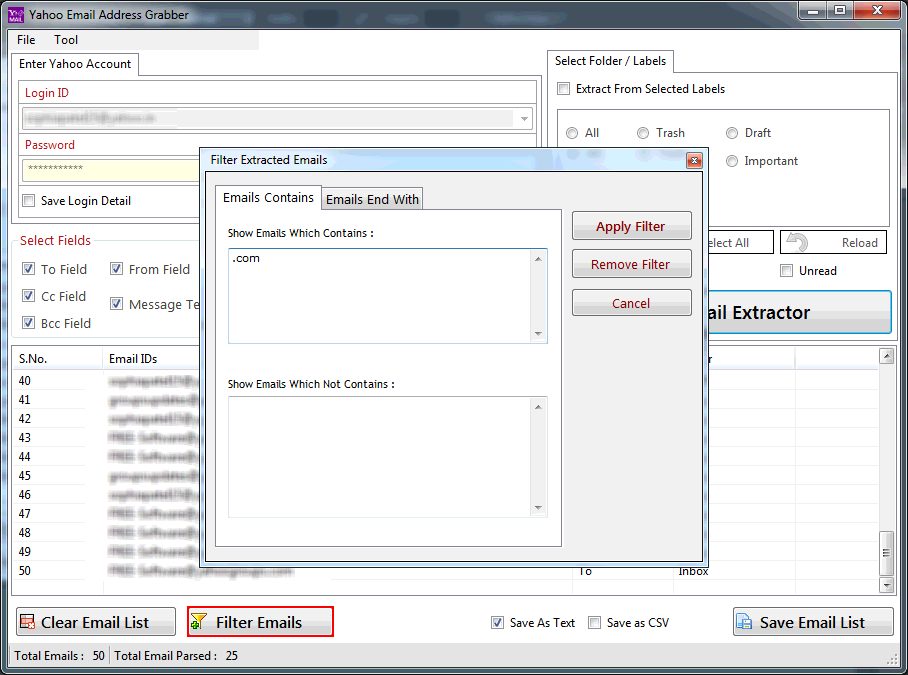Click down arrow of Contains box scrollbar

coord(539,334)
